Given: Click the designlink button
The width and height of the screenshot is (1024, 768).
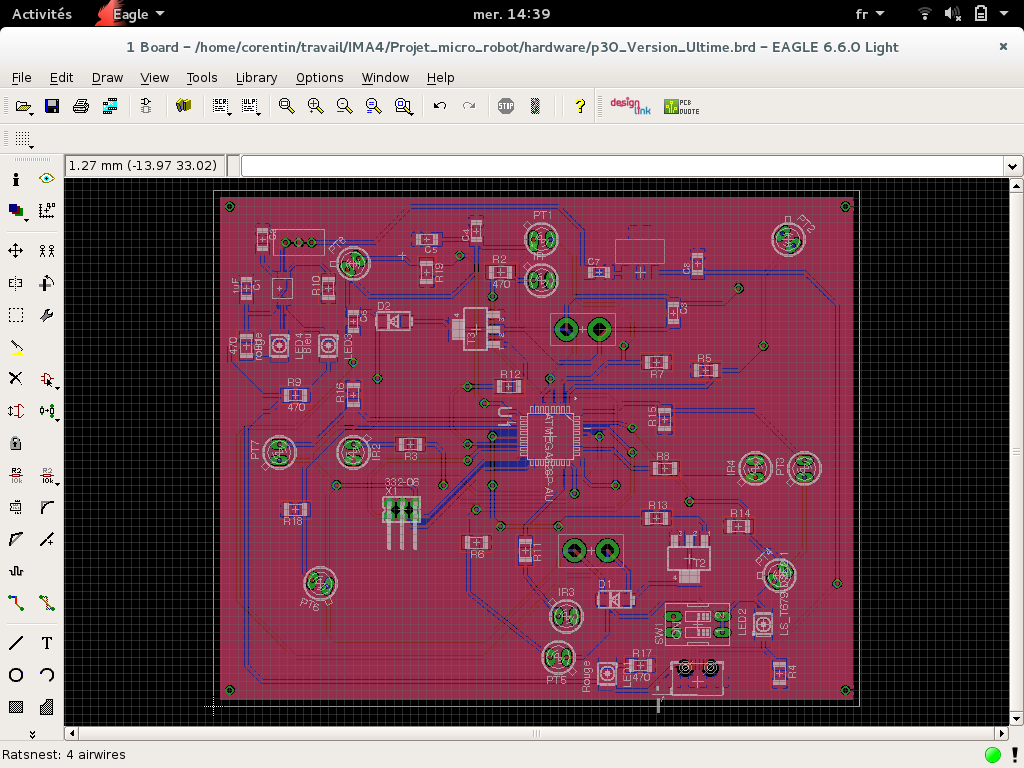Looking at the screenshot, I should point(630,106).
